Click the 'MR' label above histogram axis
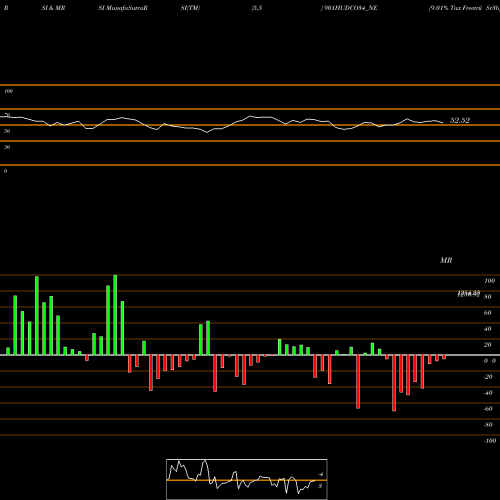Screen dimensions: 500x500 tap(446, 260)
